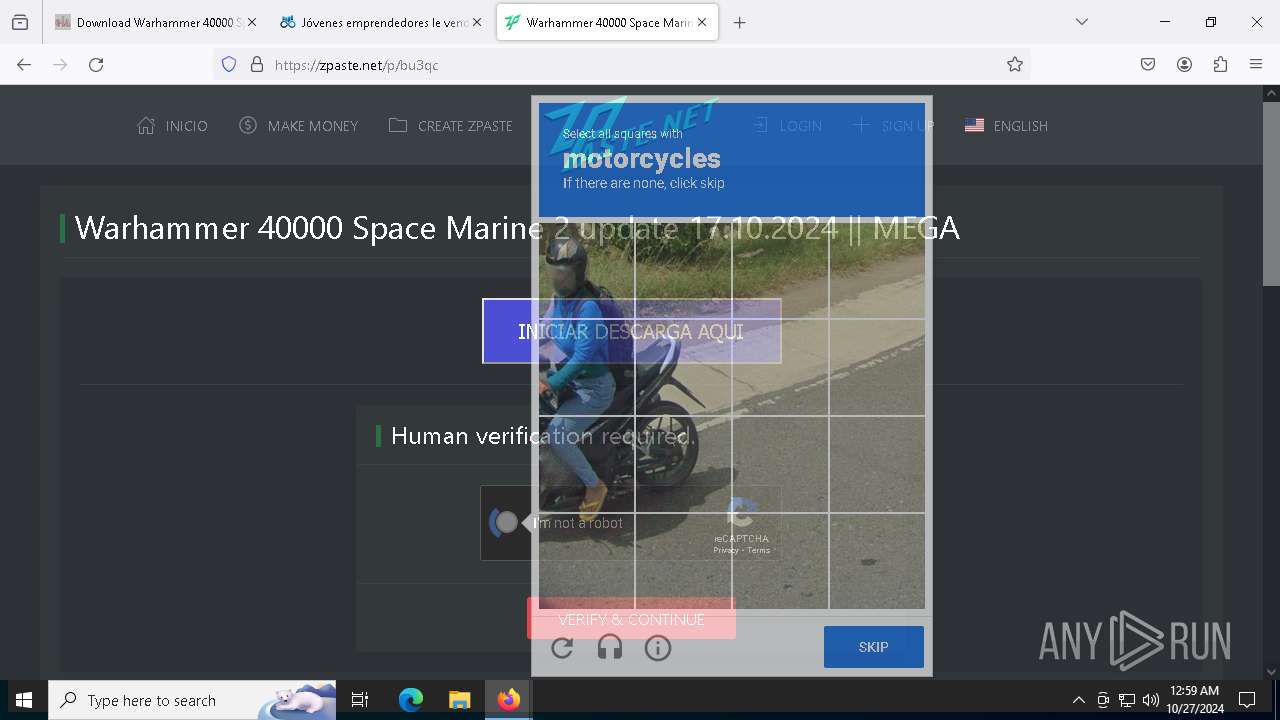Switch to audio captcha challenge

pos(610,648)
